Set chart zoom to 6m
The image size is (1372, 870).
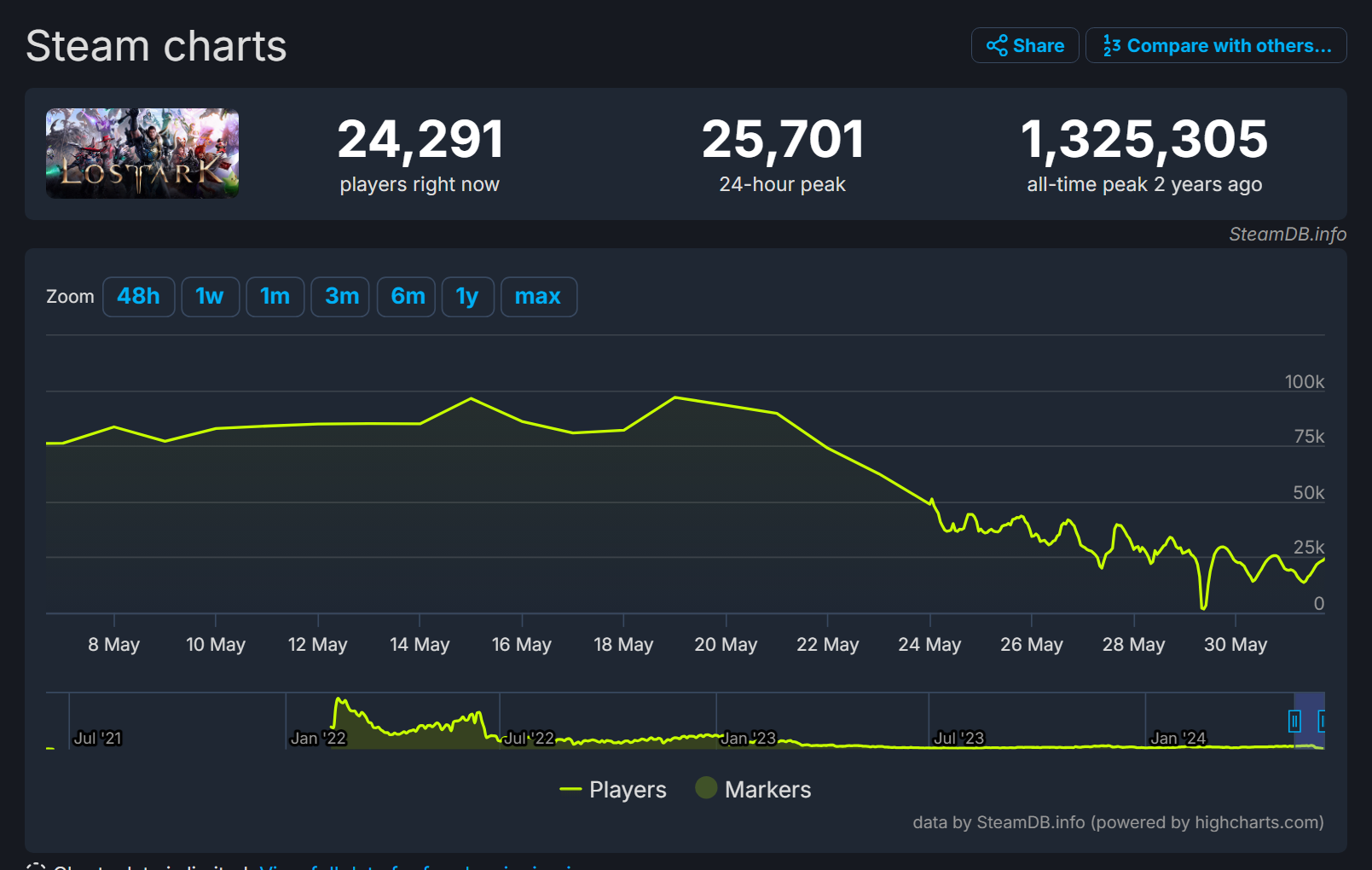pyautogui.click(x=407, y=297)
